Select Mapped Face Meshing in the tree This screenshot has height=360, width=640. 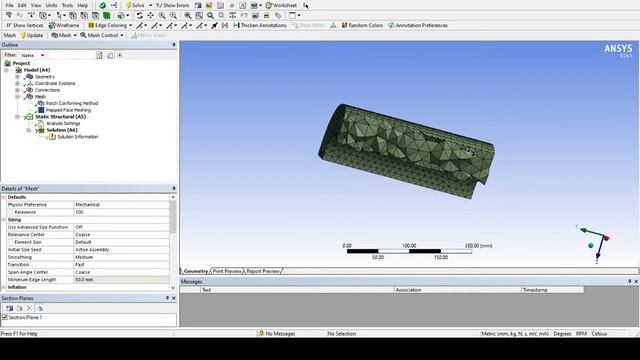pyautogui.click(x=68, y=110)
